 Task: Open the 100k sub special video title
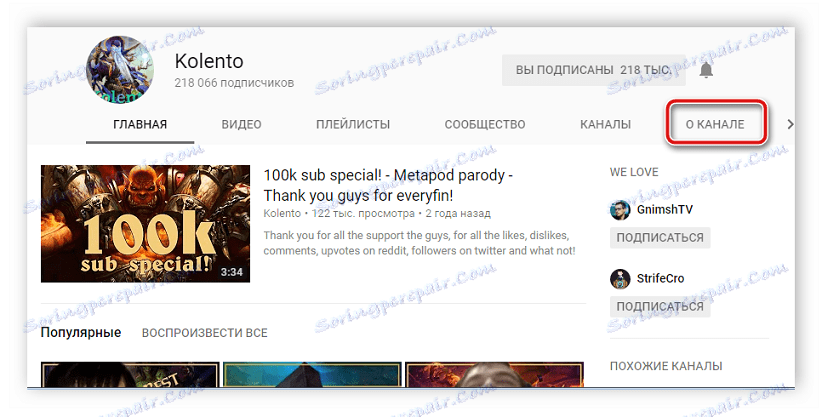[388, 185]
